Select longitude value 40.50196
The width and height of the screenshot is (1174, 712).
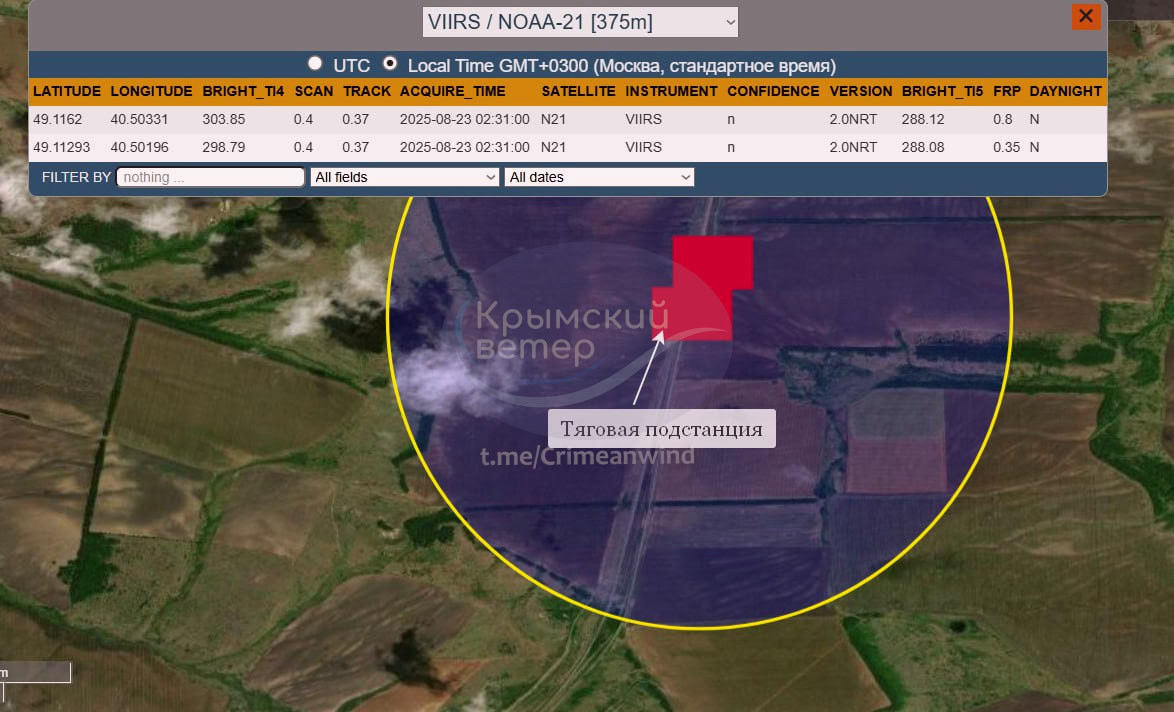139,147
